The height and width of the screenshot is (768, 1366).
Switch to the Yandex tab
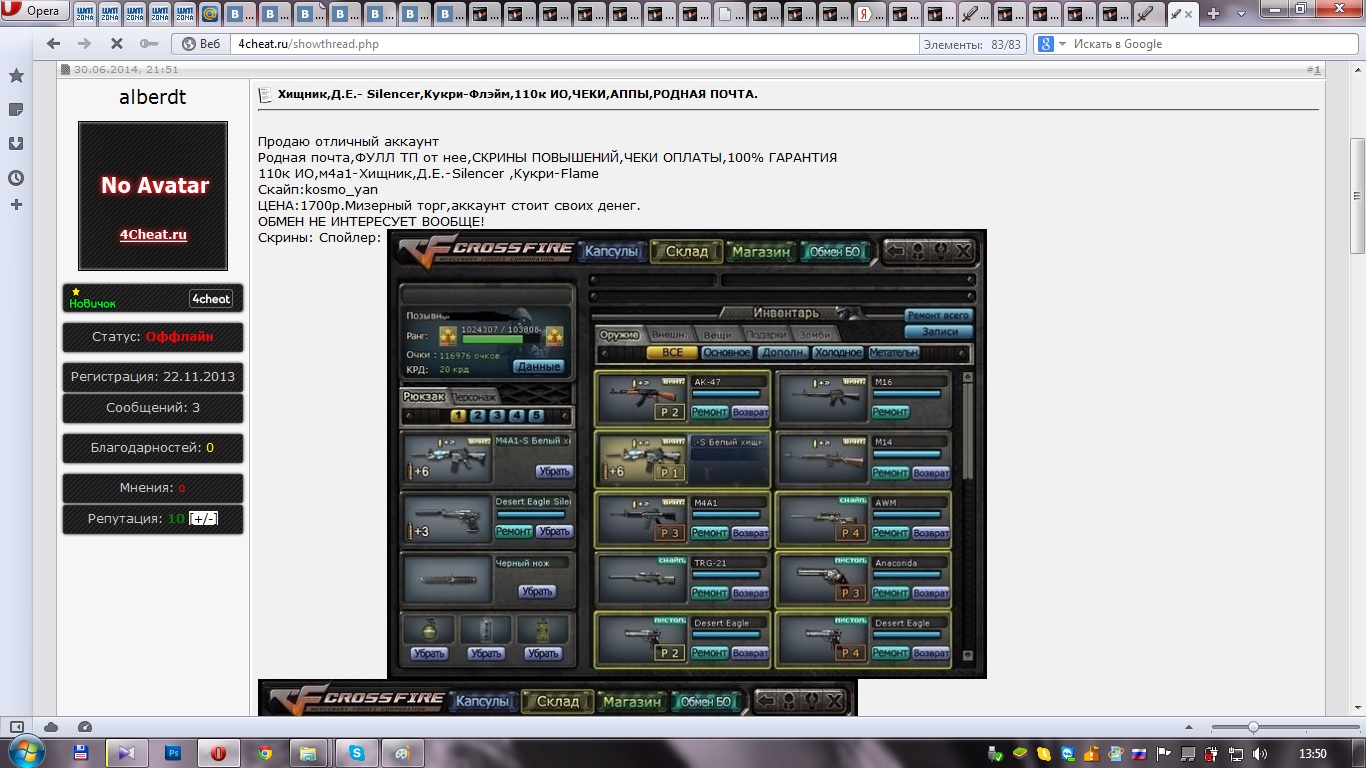(x=869, y=14)
